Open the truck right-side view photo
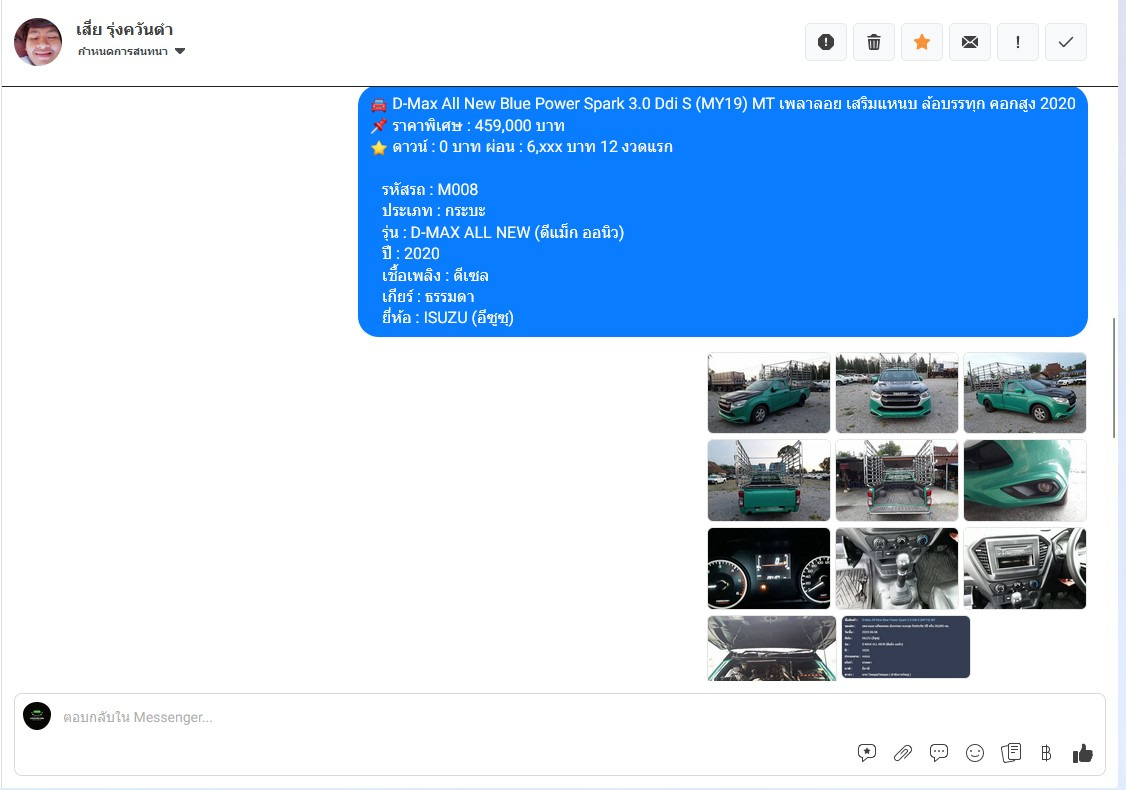Viewport: 1126px width, 790px height. point(1025,393)
